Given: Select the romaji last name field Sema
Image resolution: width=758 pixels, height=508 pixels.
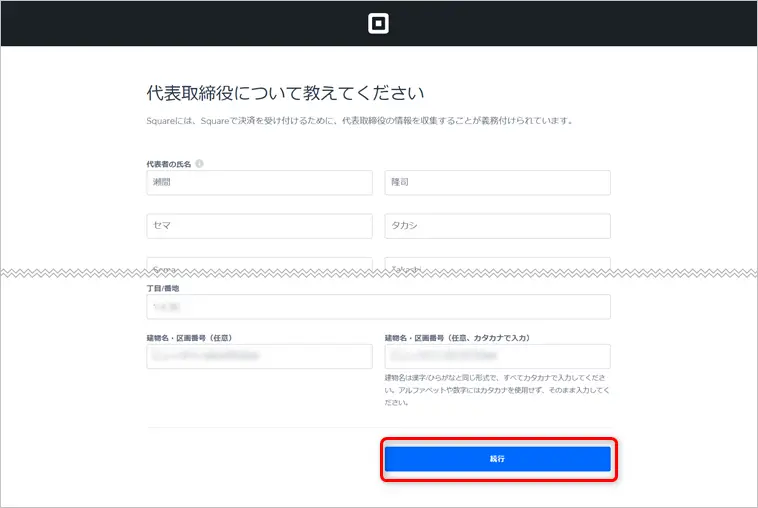Looking at the screenshot, I should (260, 265).
